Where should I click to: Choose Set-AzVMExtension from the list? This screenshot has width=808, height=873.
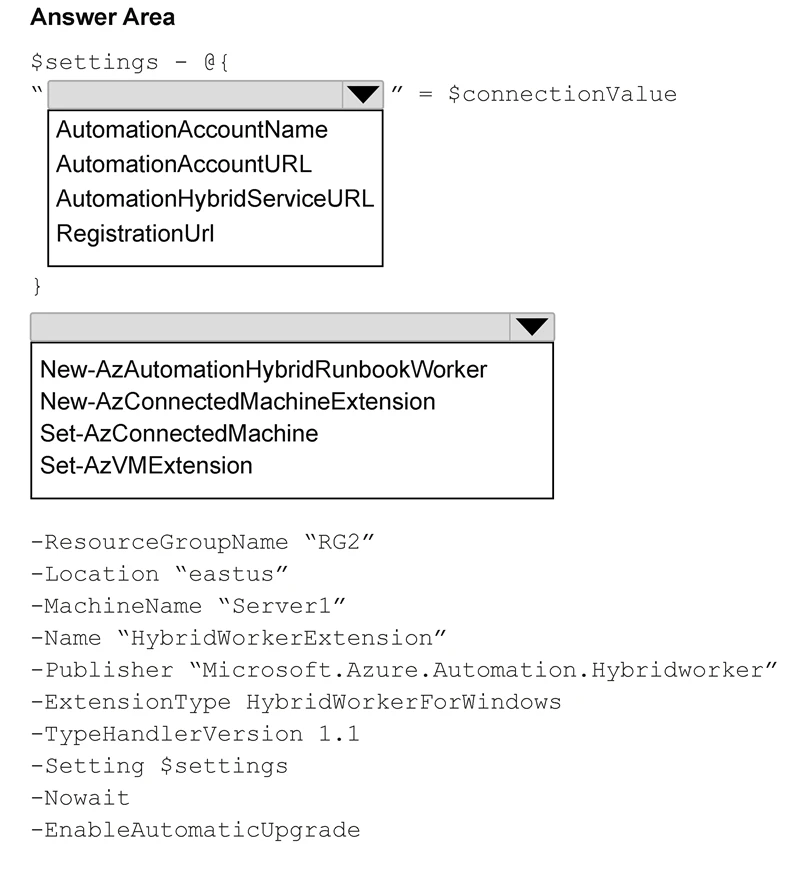point(146,465)
